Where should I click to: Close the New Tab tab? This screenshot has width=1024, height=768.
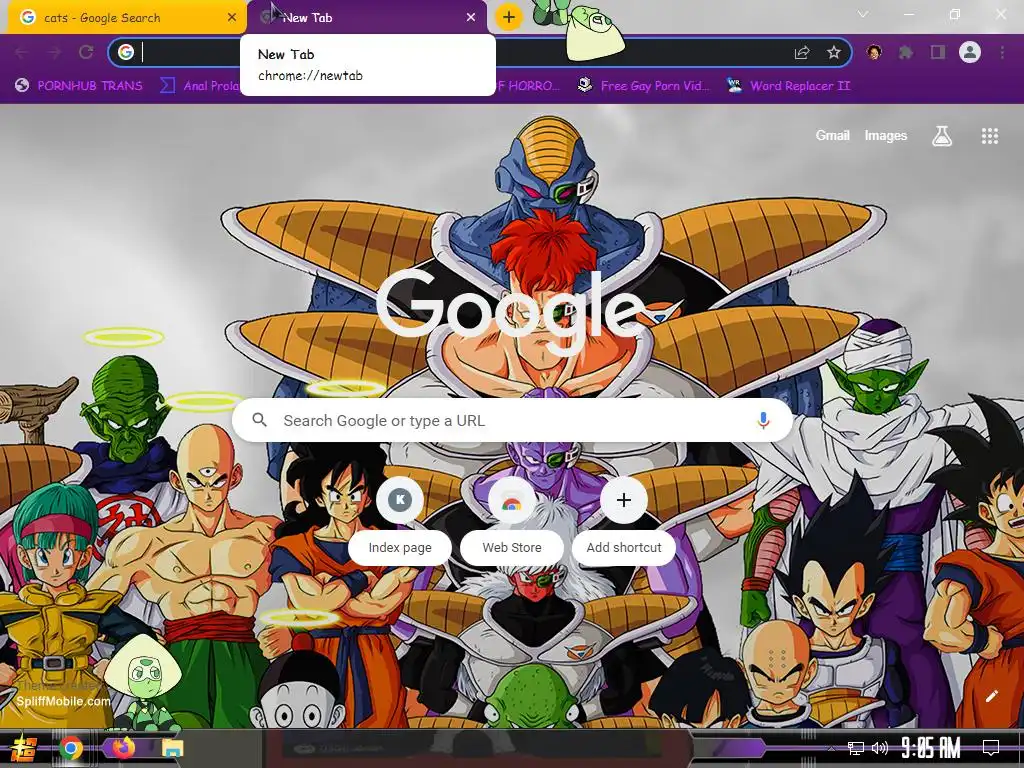click(x=471, y=18)
